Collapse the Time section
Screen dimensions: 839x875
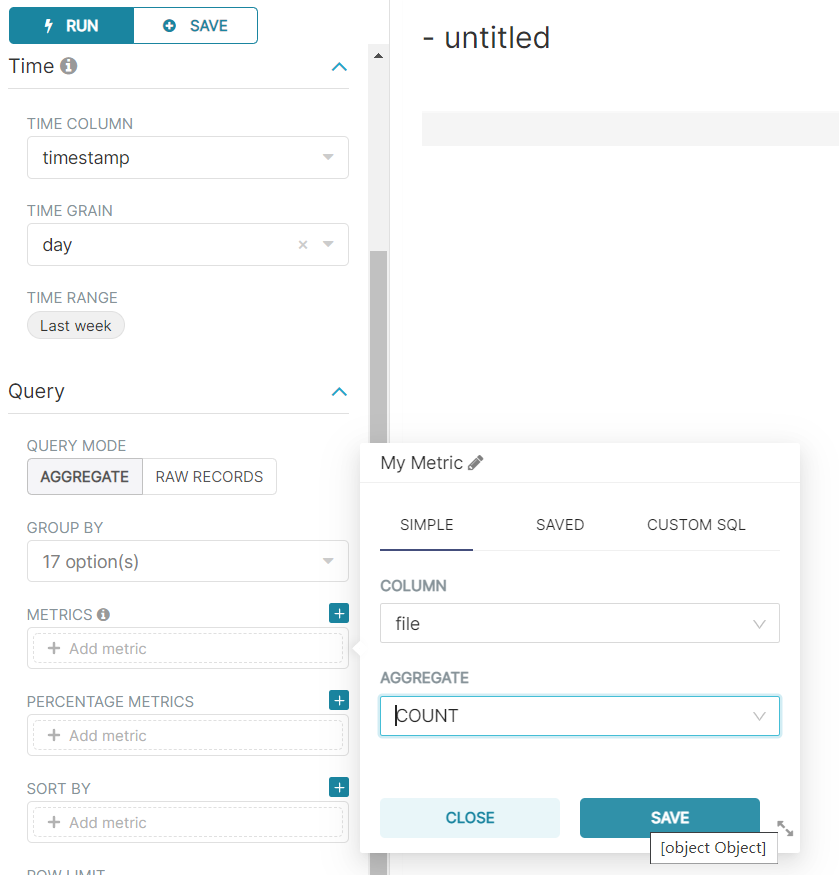(339, 66)
